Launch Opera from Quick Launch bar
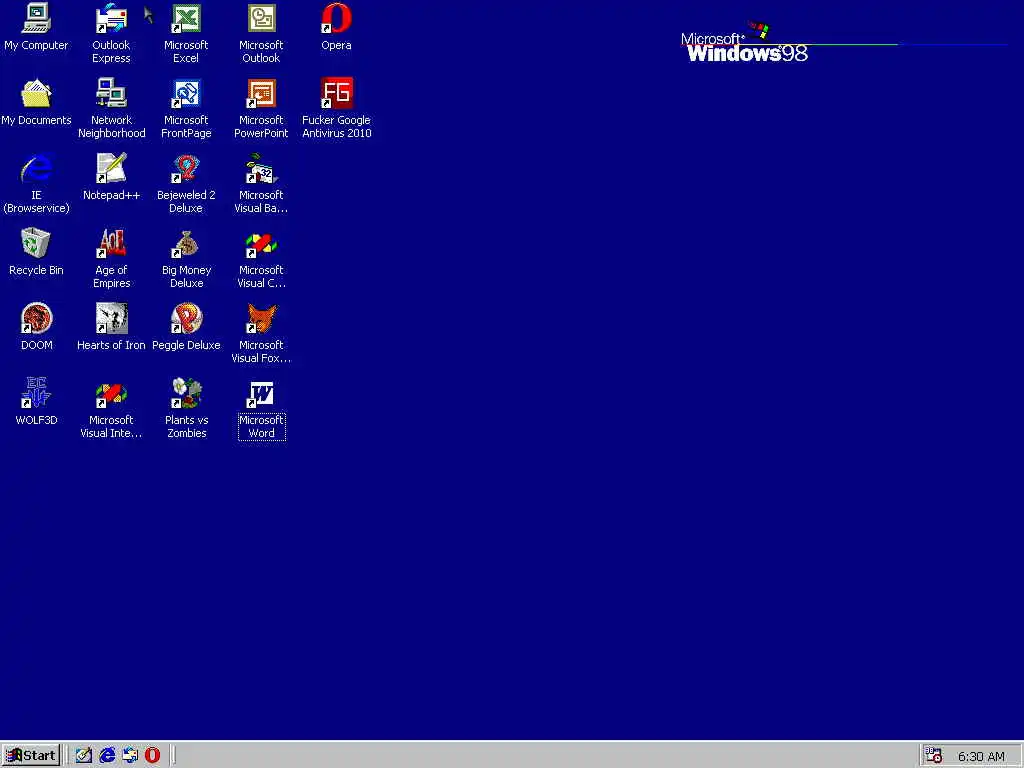Viewport: 1024px width, 768px height. click(x=152, y=756)
